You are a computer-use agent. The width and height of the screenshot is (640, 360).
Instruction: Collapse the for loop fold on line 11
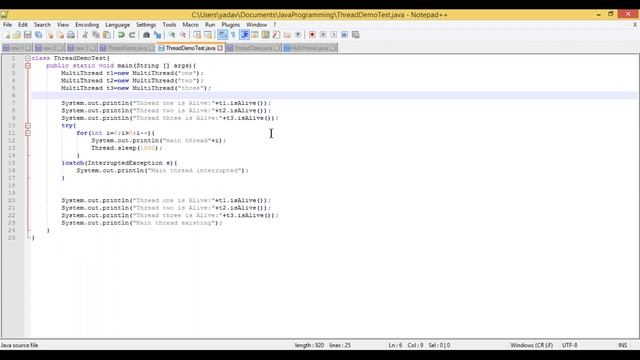(28, 133)
